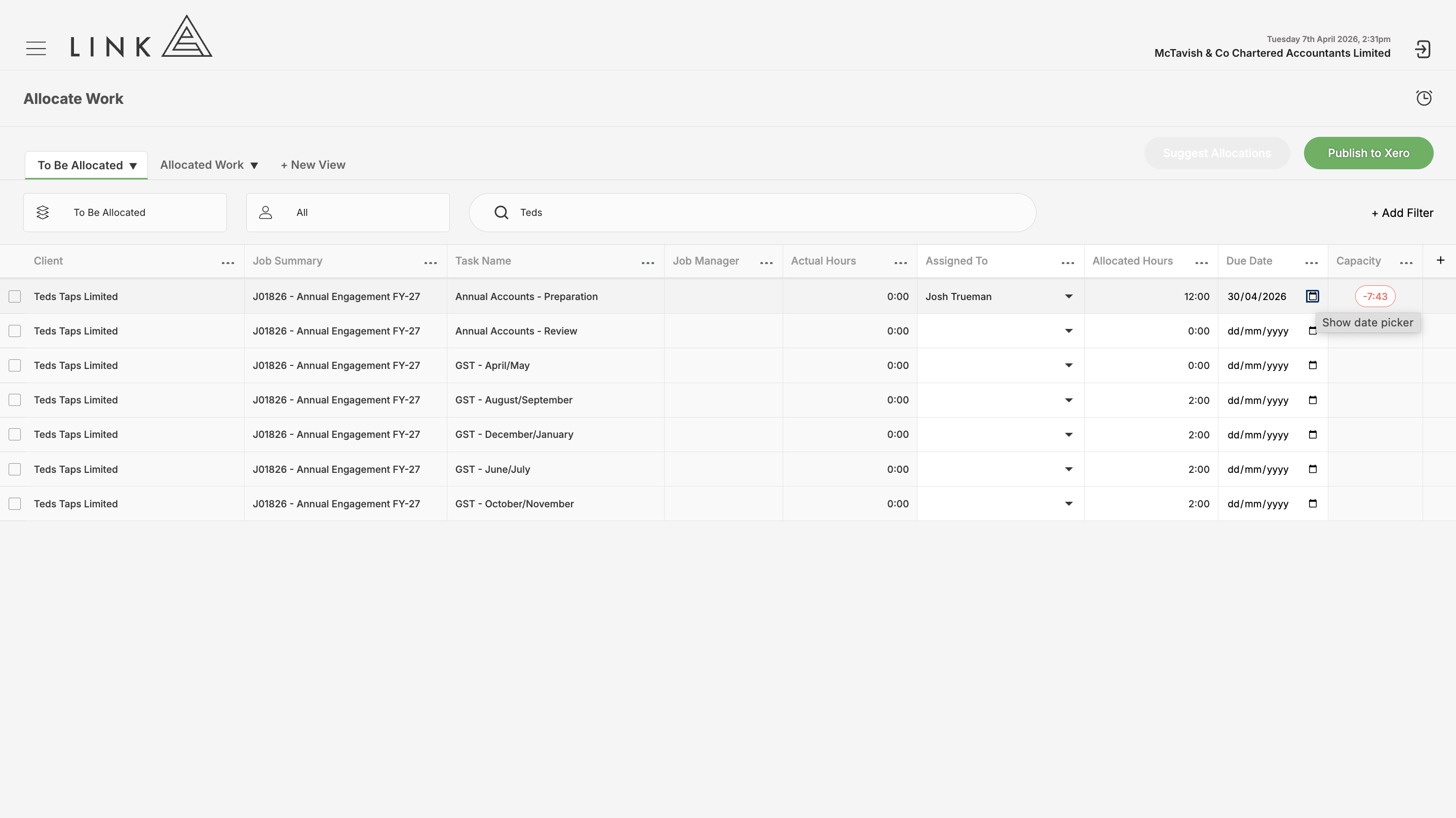Image resolution: width=1456 pixels, height=818 pixels.
Task: Tick checkbox for GST - October/November row
Action: click(x=15, y=504)
